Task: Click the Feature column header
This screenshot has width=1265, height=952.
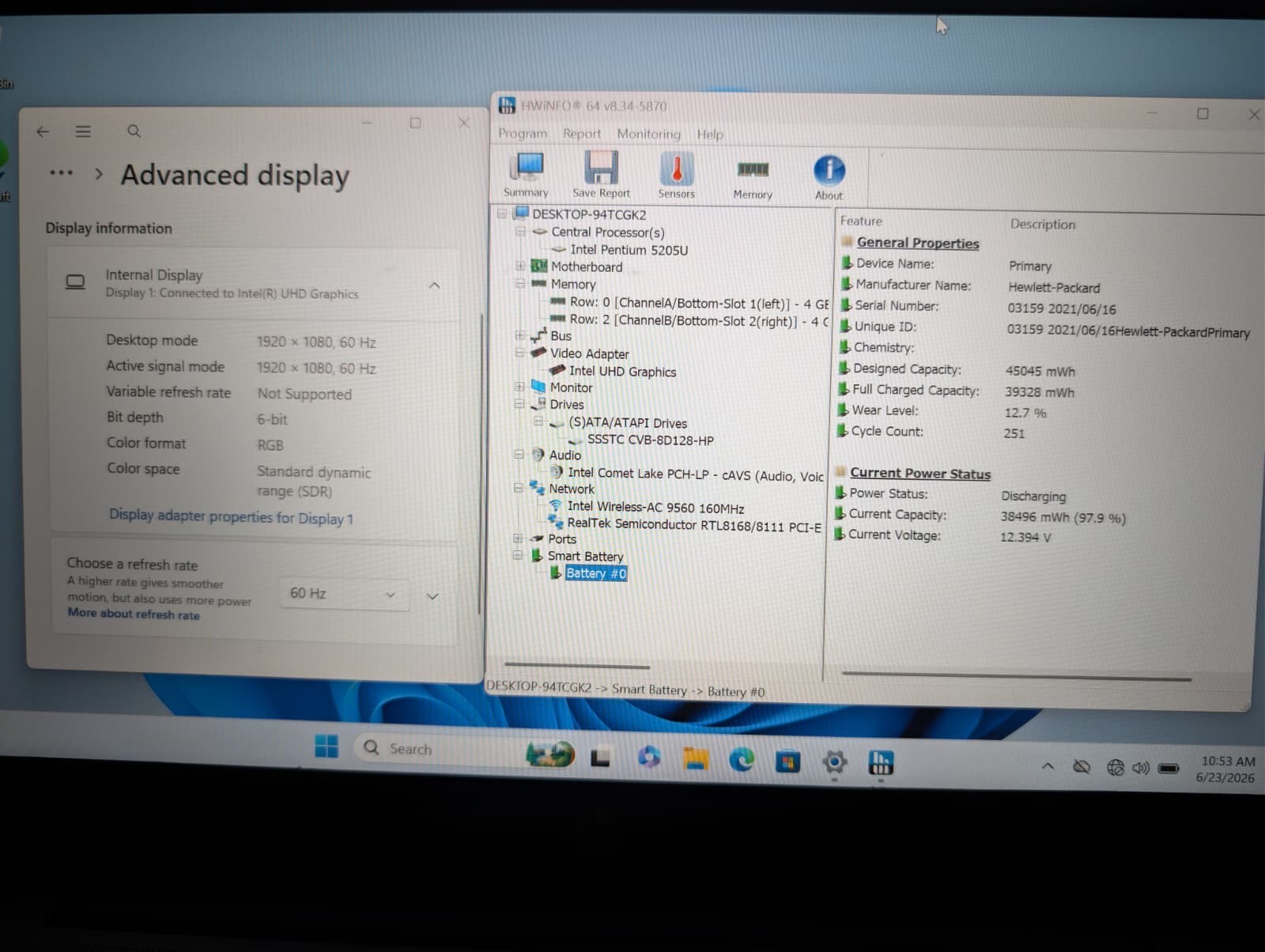Action: [860, 221]
